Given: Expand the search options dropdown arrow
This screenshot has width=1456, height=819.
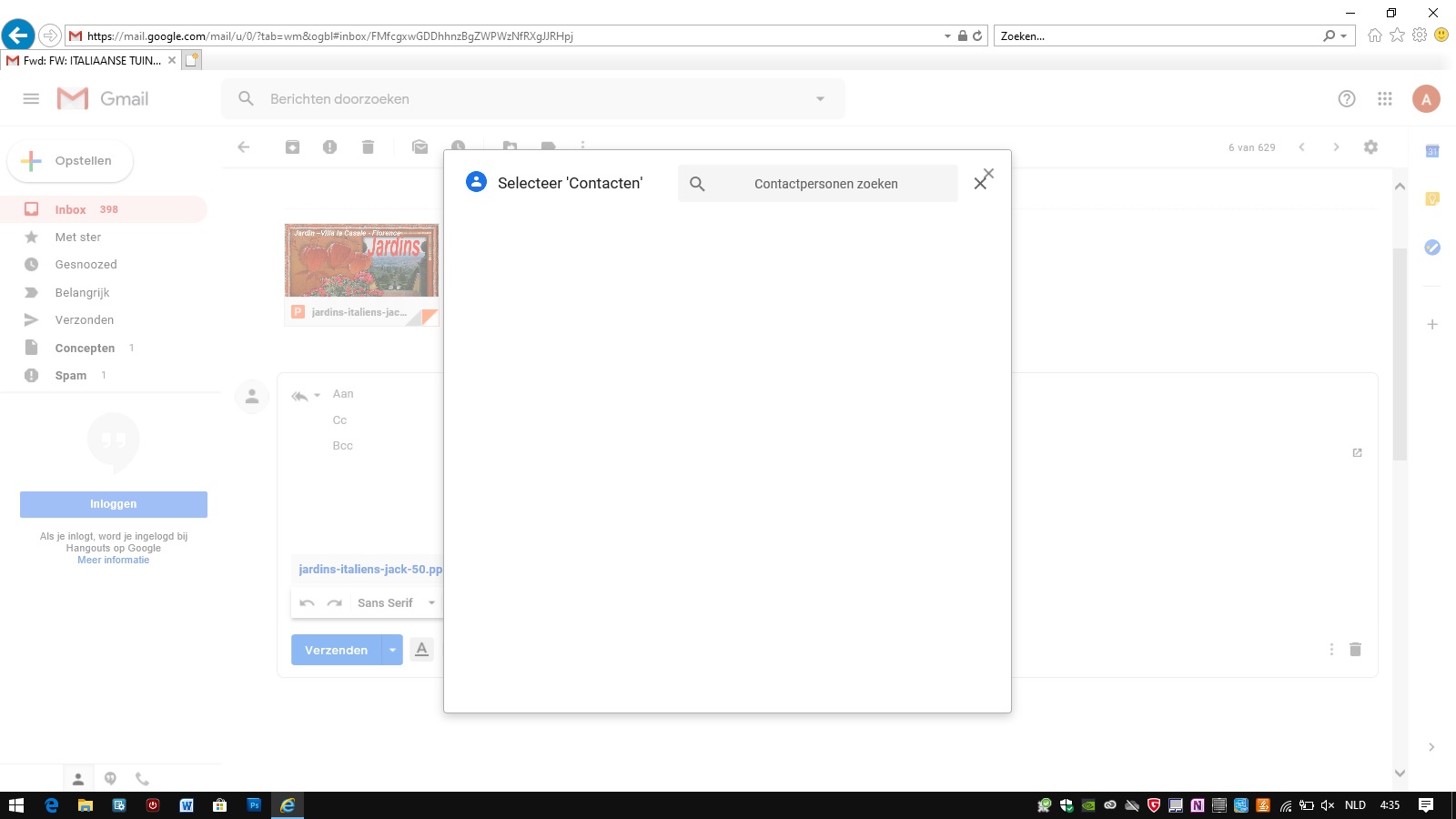Looking at the screenshot, I should pos(820,99).
